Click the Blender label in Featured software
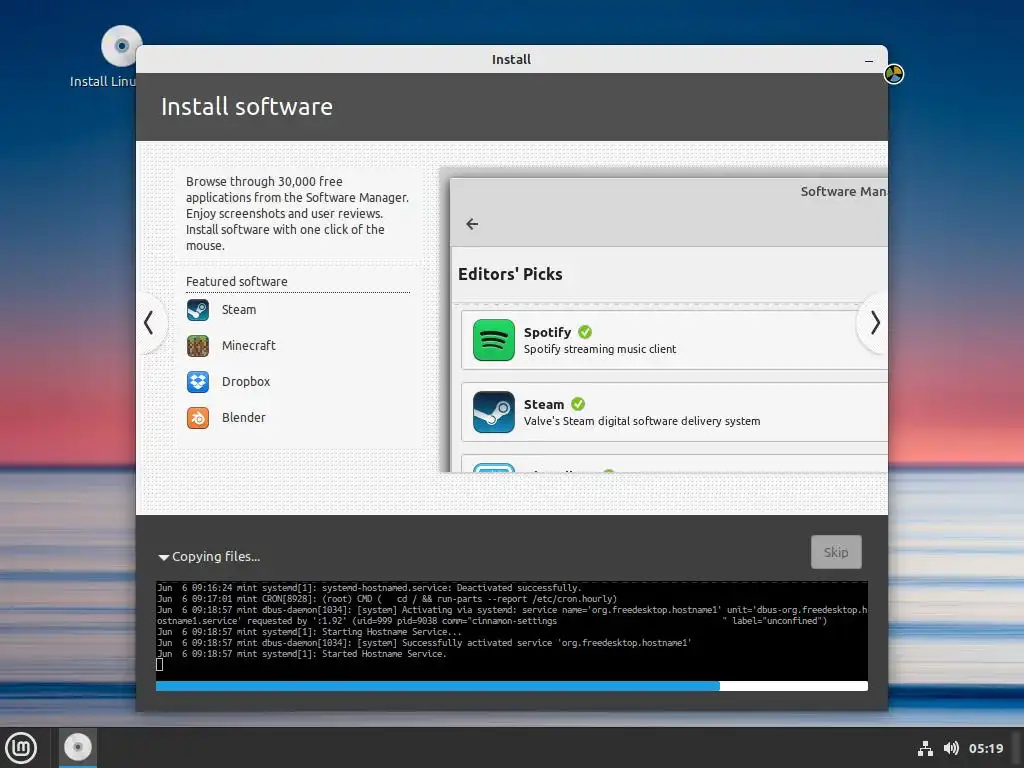Image resolution: width=1024 pixels, height=768 pixels. click(243, 417)
